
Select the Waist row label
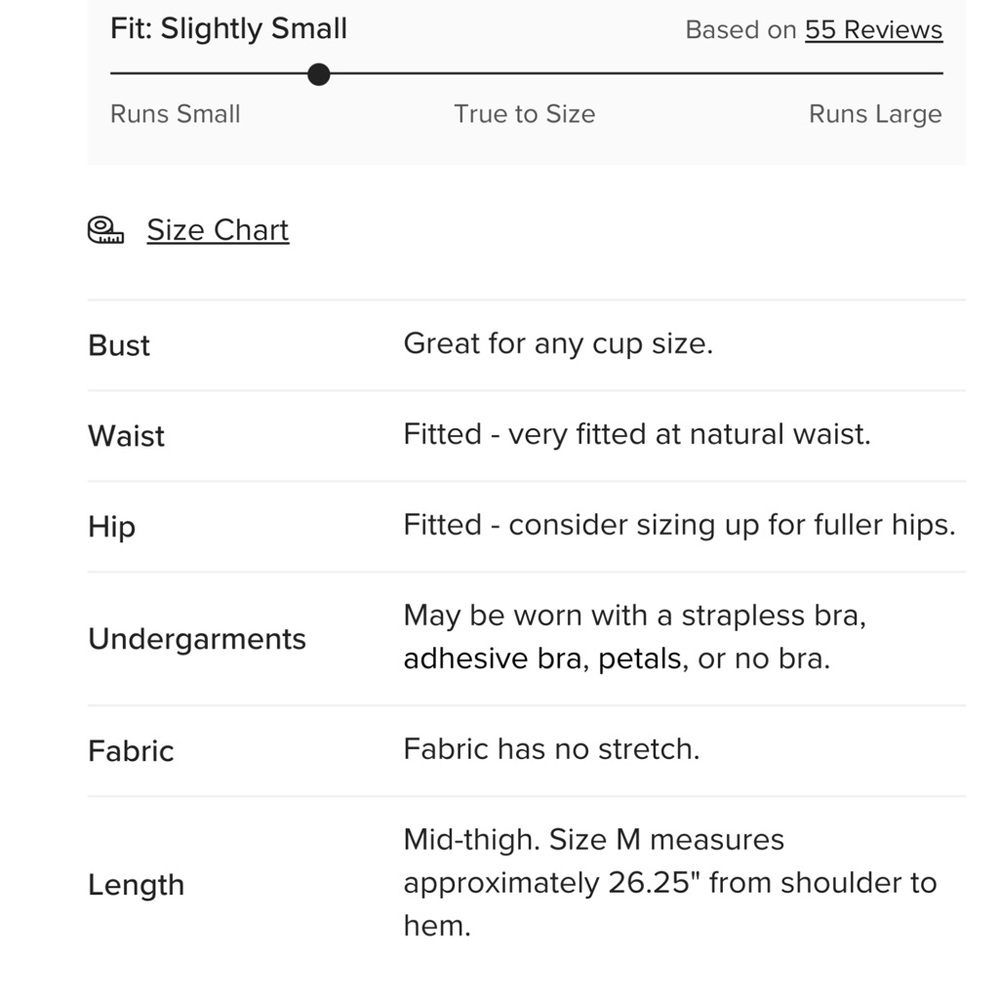click(x=126, y=436)
